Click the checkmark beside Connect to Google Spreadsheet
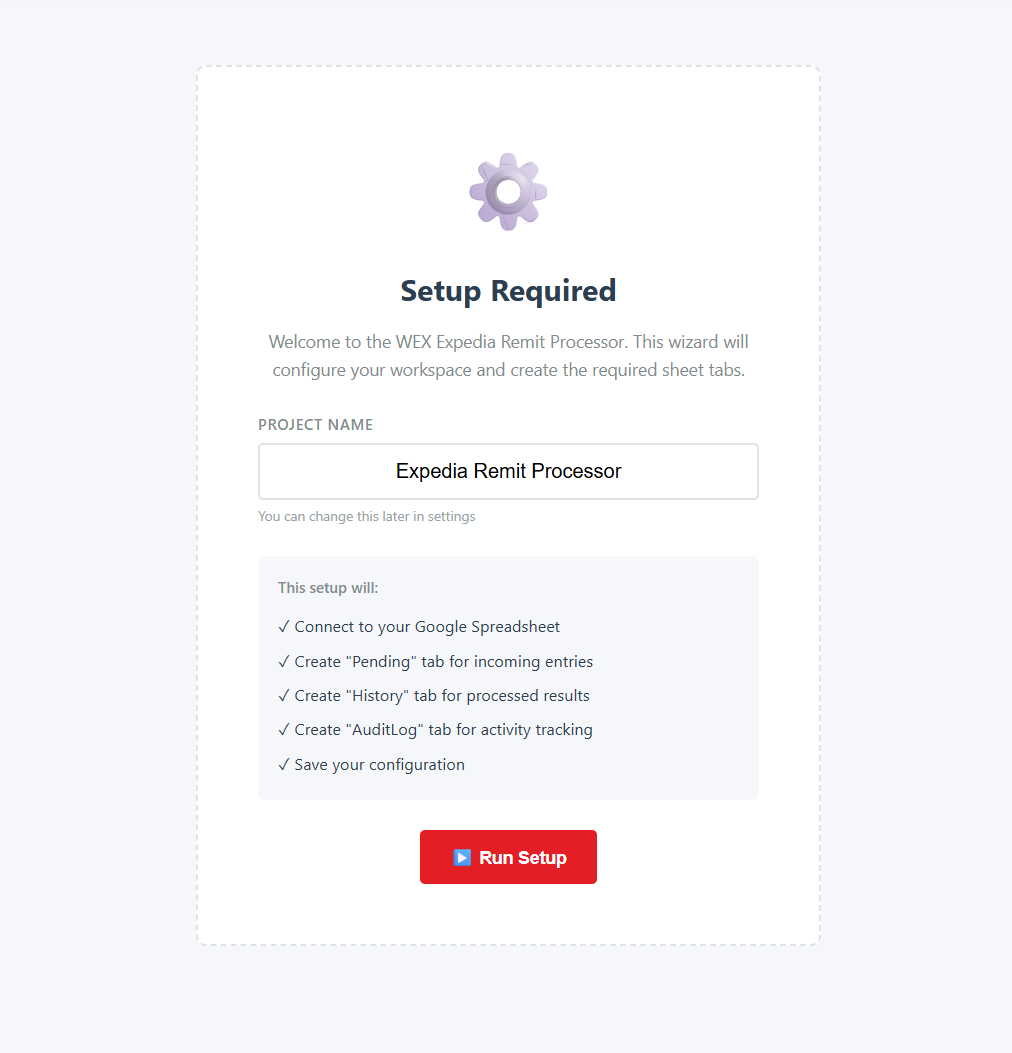Viewport: 1012px width, 1053px height. coord(283,626)
